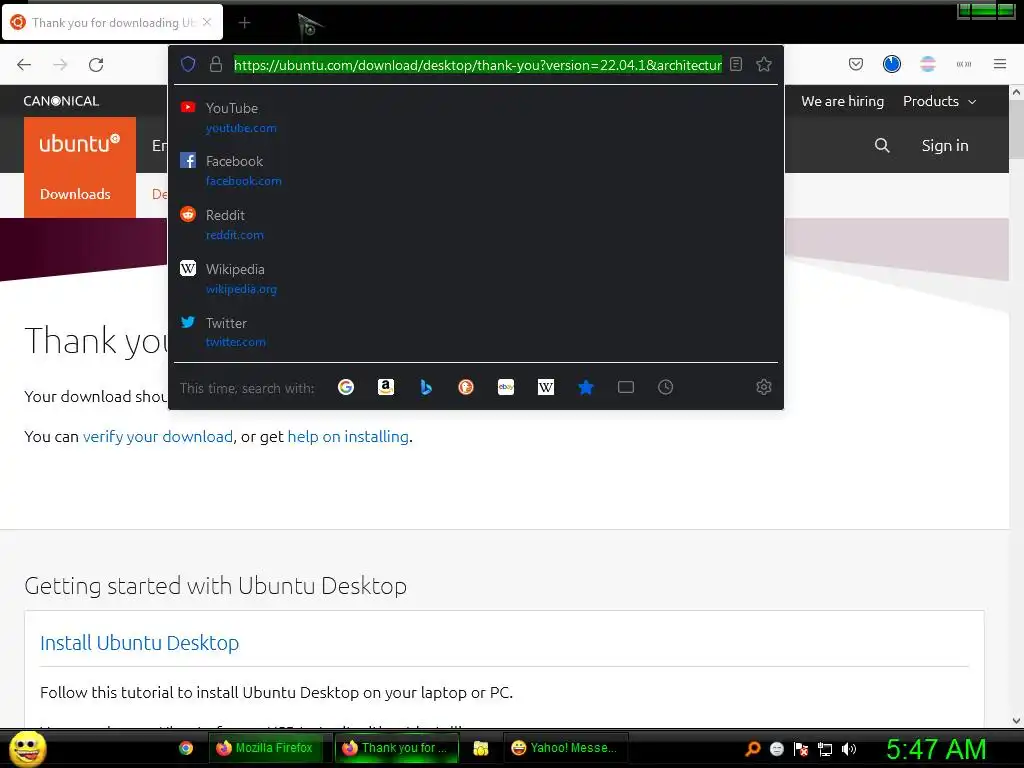Follow help on installing link

coord(348,436)
